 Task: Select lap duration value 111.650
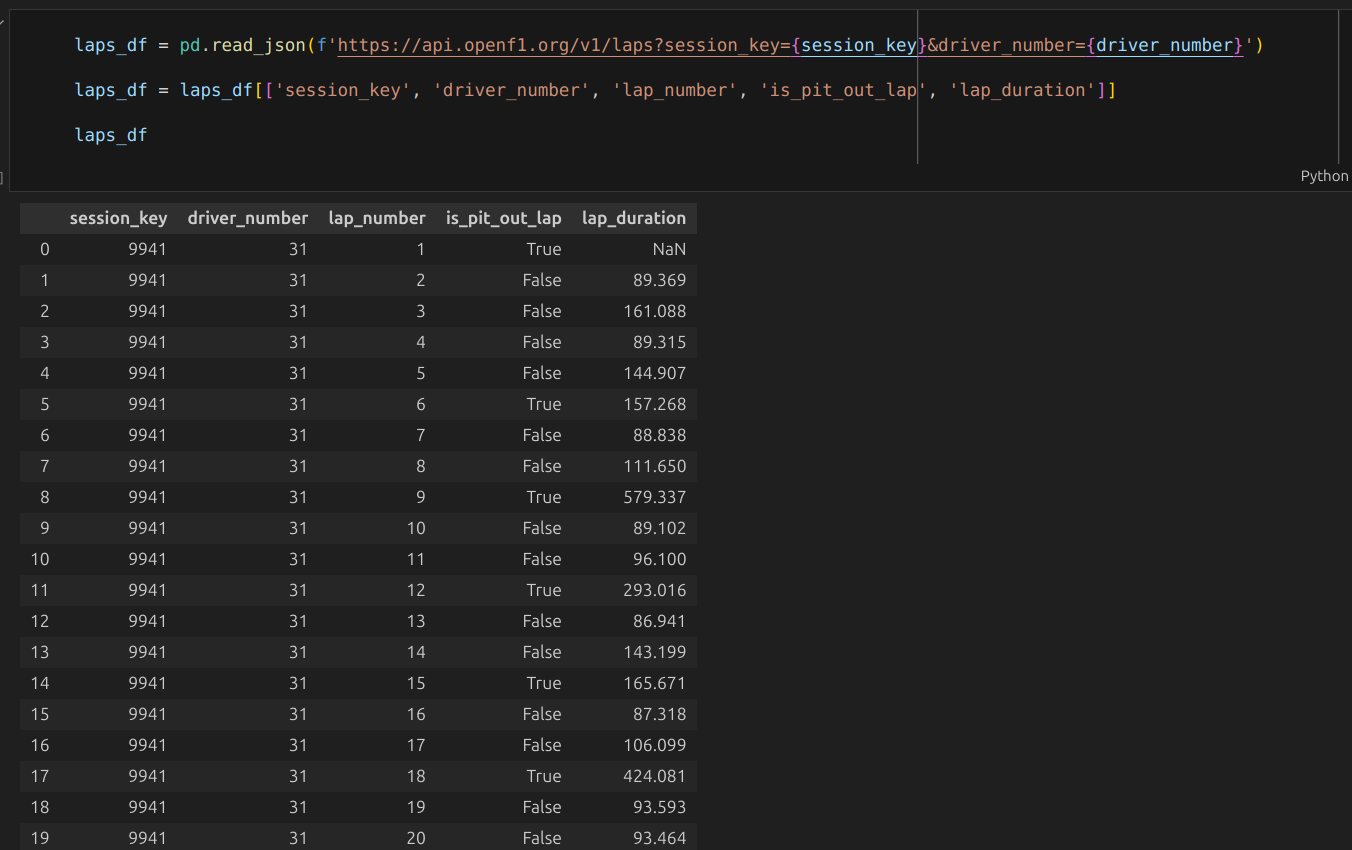pos(655,466)
